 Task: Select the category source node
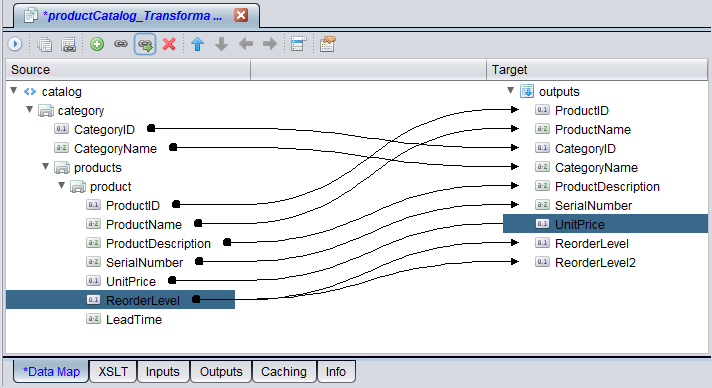tap(81, 111)
